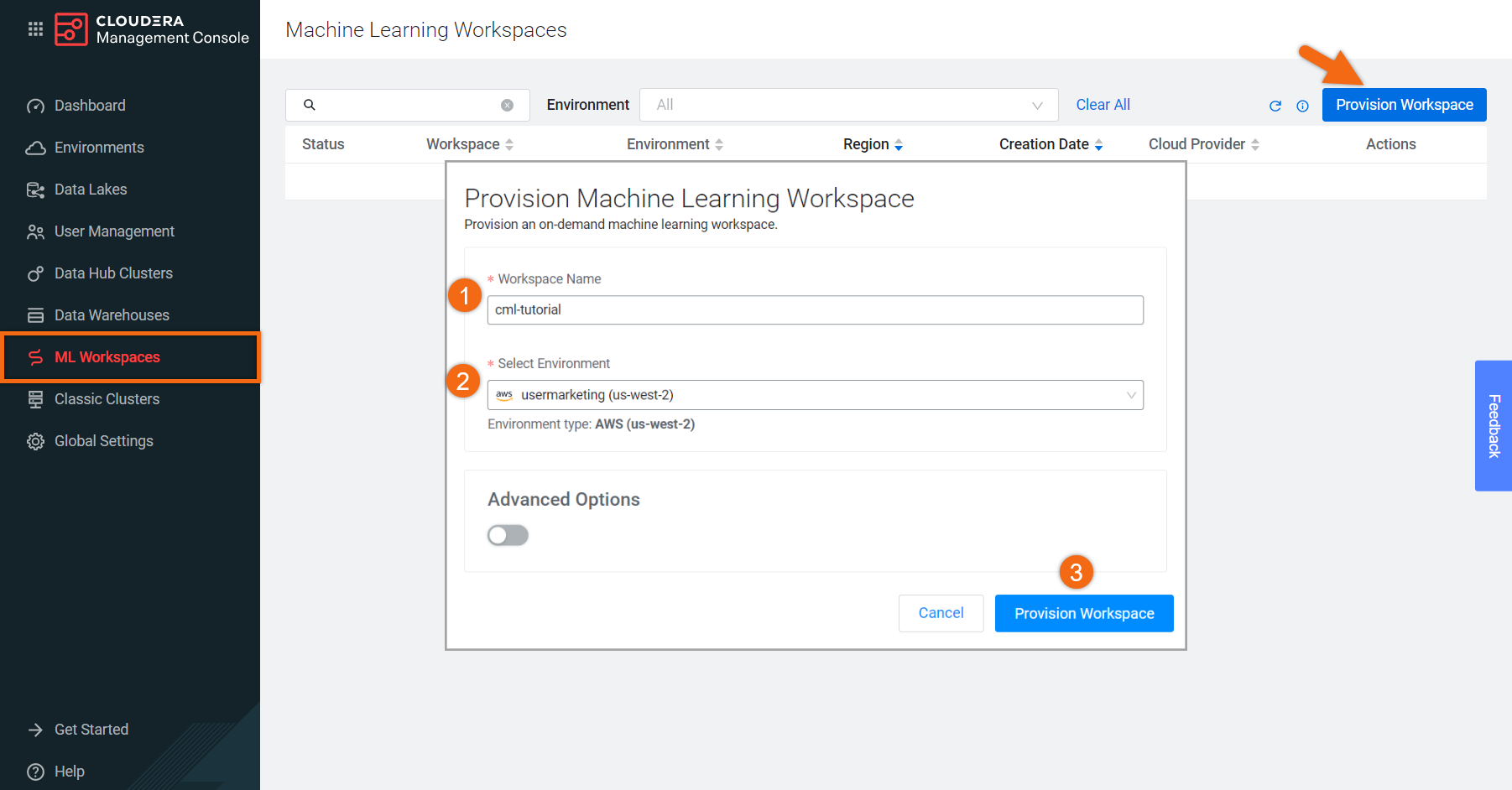Viewport: 1512px width, 790px height.
Task: Click the blue Provision Workspace button in dialog
Action: [x=1083, y=613]
